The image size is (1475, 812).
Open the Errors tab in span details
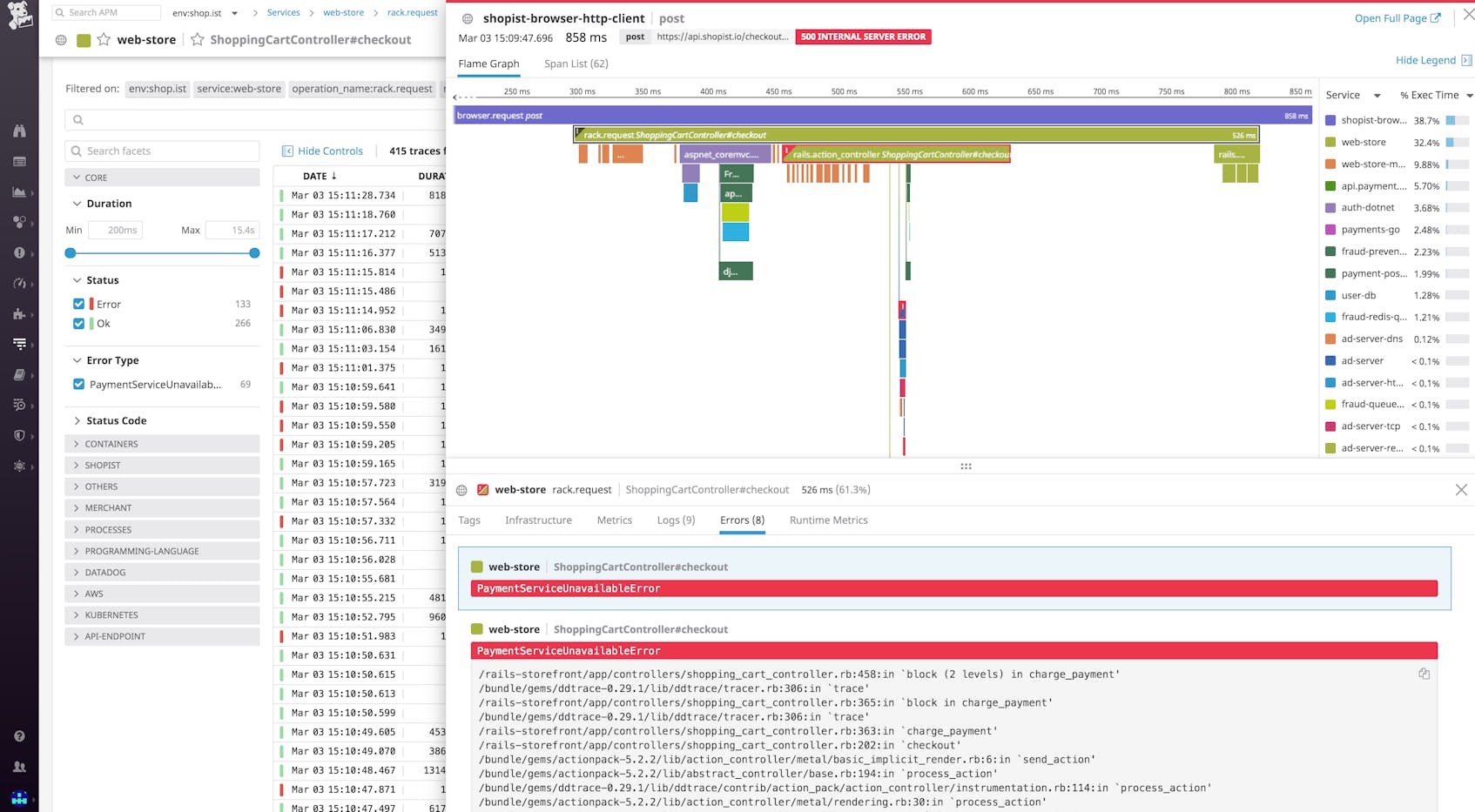click(741, 520)
